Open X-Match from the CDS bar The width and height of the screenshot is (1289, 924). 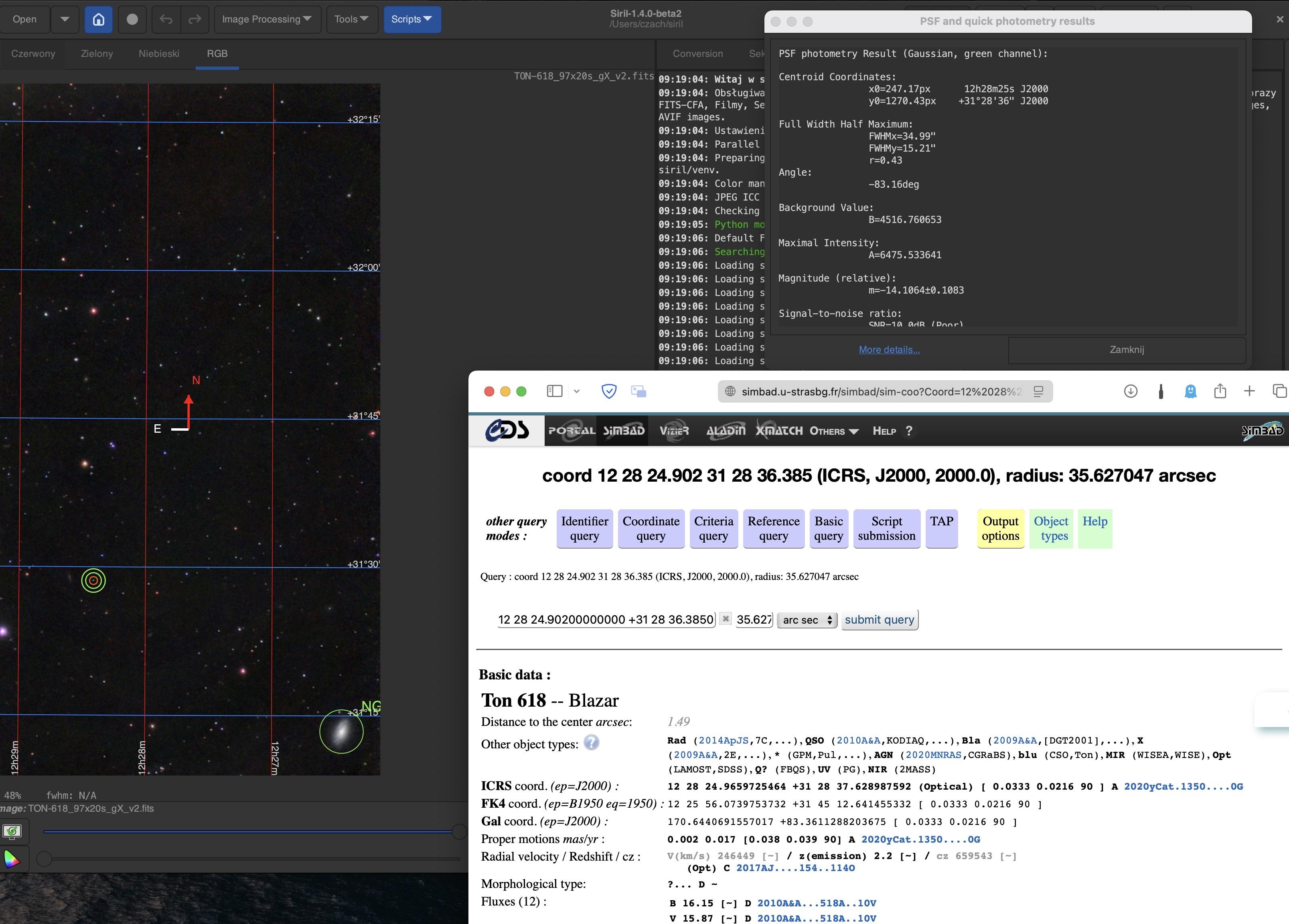[x=779, y=431]
